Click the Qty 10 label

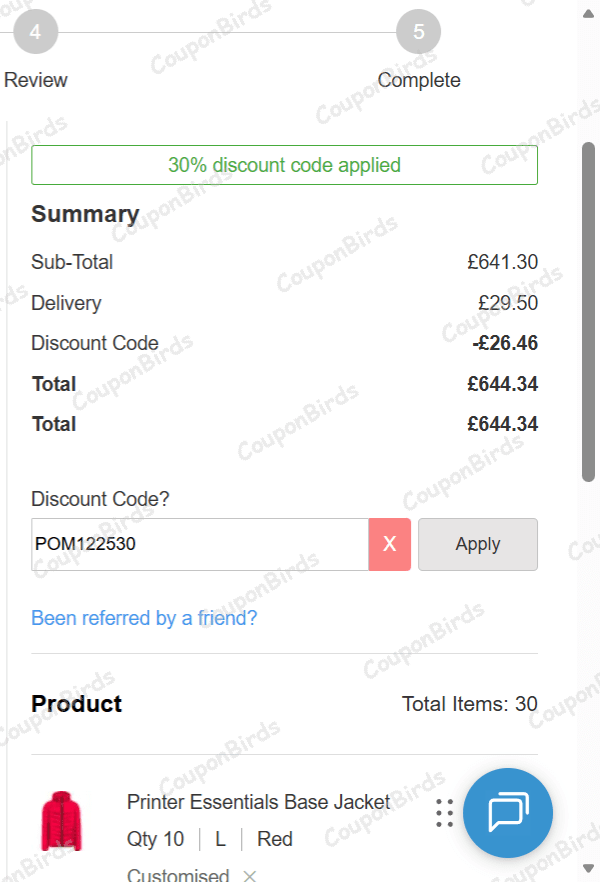[x=156, y=839]
